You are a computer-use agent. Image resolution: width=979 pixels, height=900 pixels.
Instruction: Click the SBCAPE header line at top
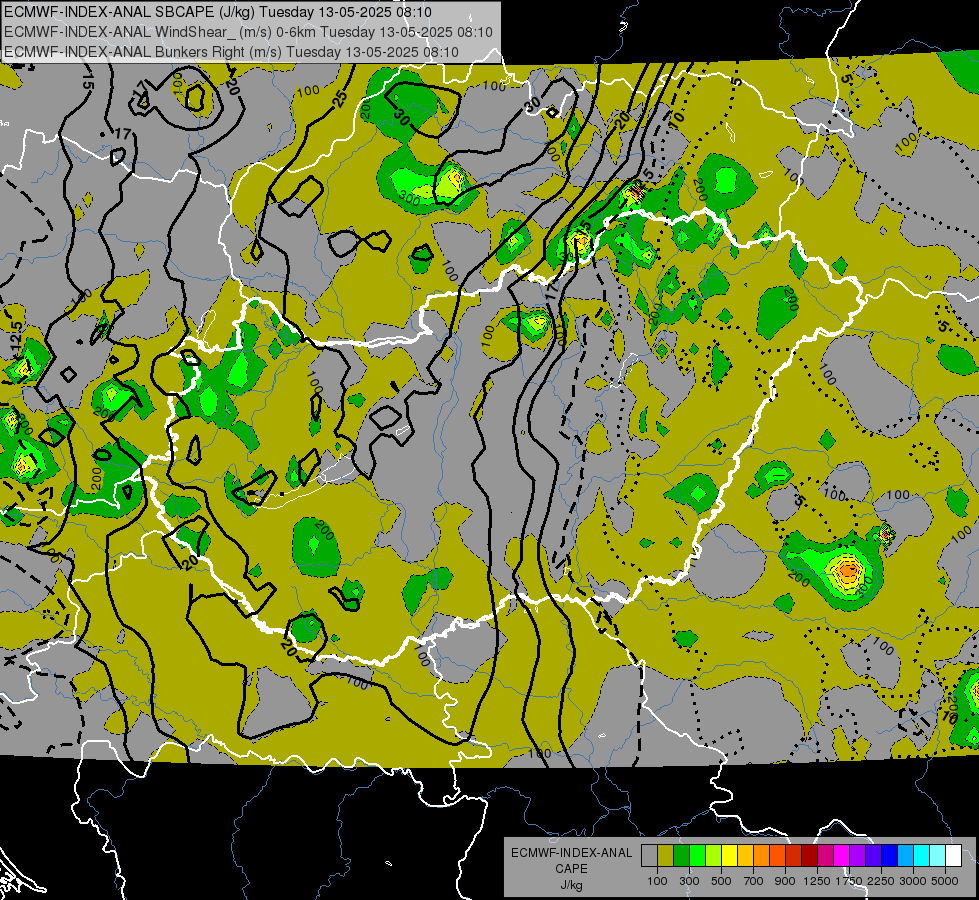(x=217, y=12)
